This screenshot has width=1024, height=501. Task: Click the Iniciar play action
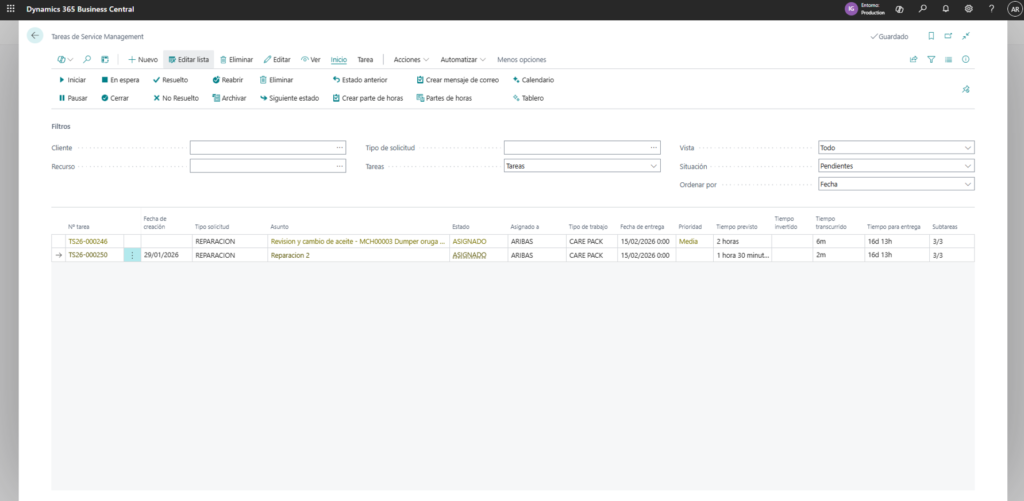pyautogui.click(x=73, y=79)
